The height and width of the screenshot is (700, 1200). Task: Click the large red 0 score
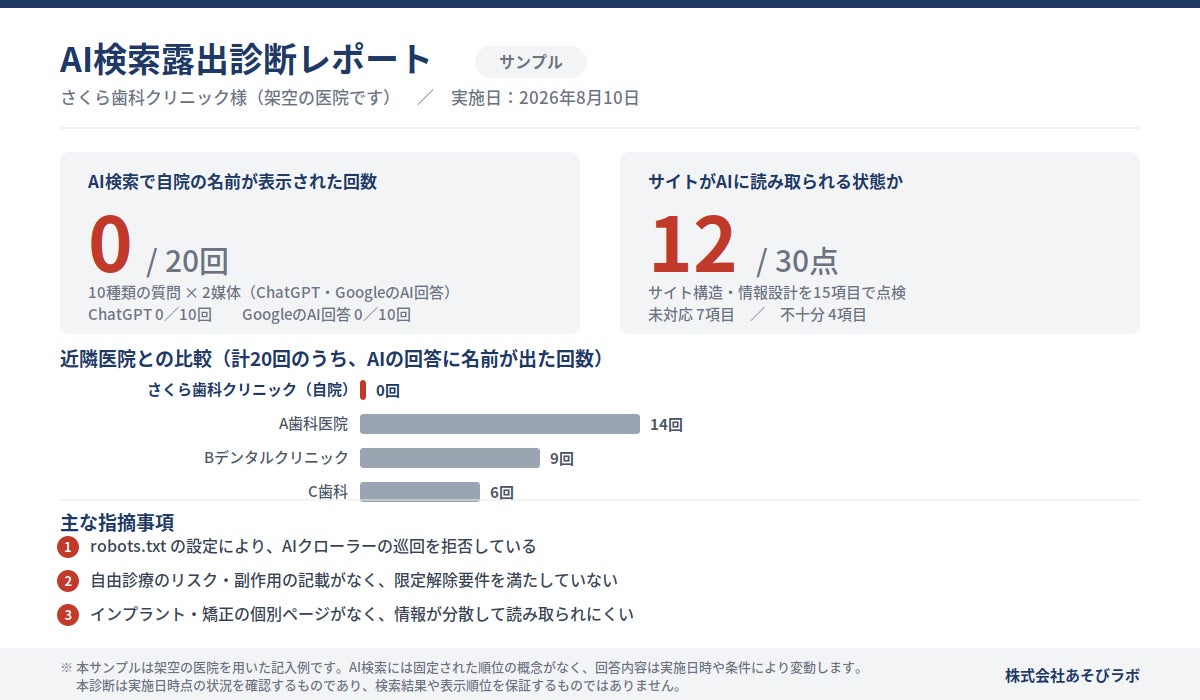pyautogui.click(x=110, y=246)
